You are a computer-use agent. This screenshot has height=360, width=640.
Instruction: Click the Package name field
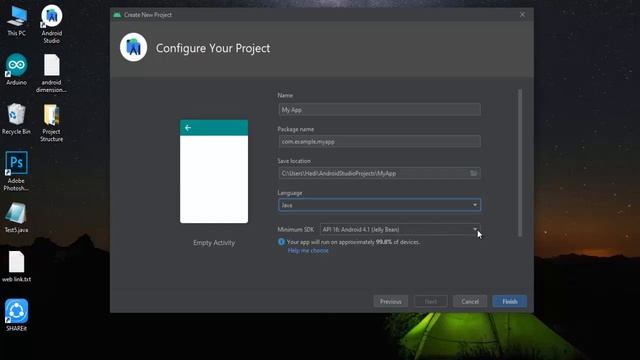(x=379, y=142)
